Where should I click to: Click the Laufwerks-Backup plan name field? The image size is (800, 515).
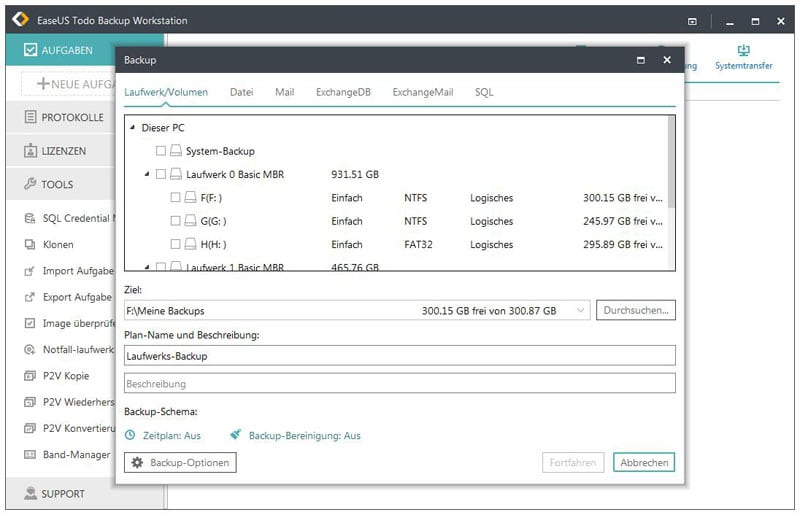click(399, 356)
